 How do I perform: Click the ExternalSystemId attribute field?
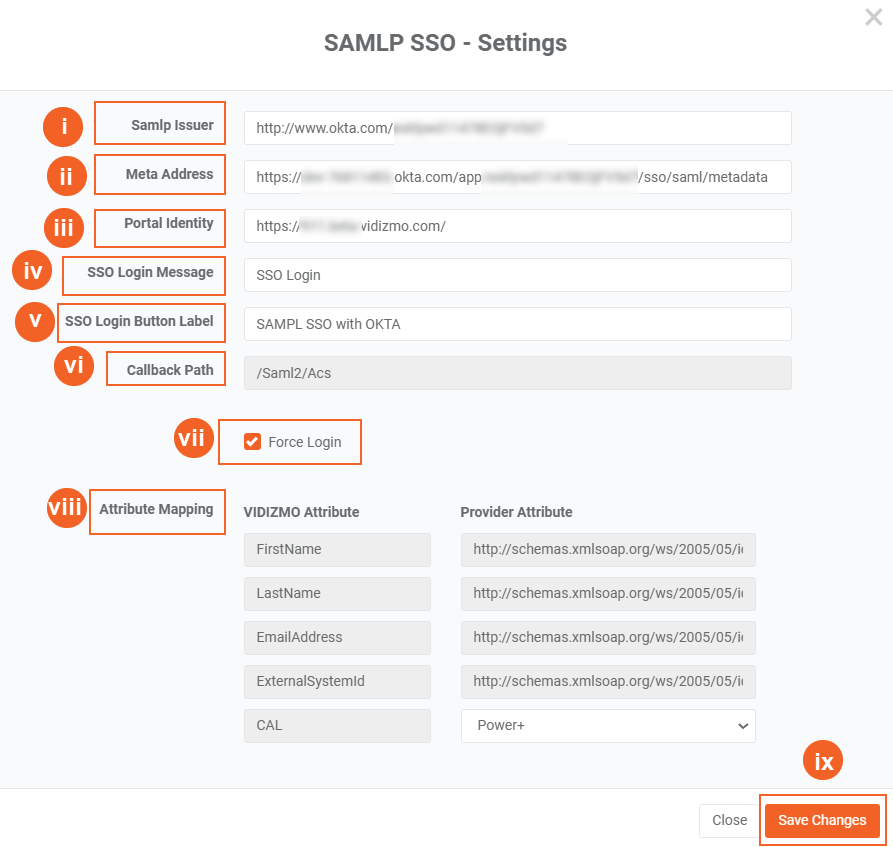pyautogui.click(x=337, y=681)
